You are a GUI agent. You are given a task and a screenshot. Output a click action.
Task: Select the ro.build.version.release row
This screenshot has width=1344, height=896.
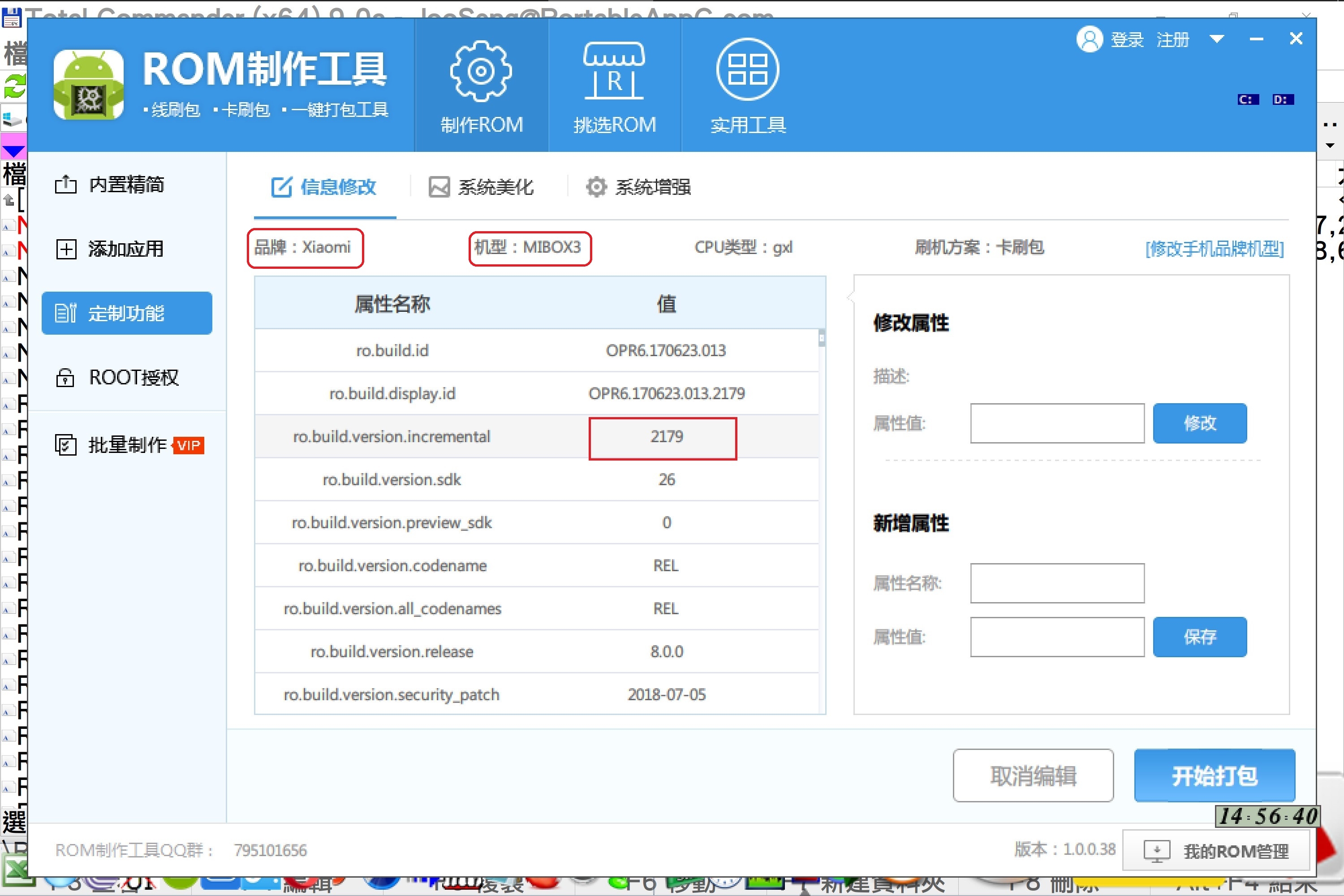[537, 651]
